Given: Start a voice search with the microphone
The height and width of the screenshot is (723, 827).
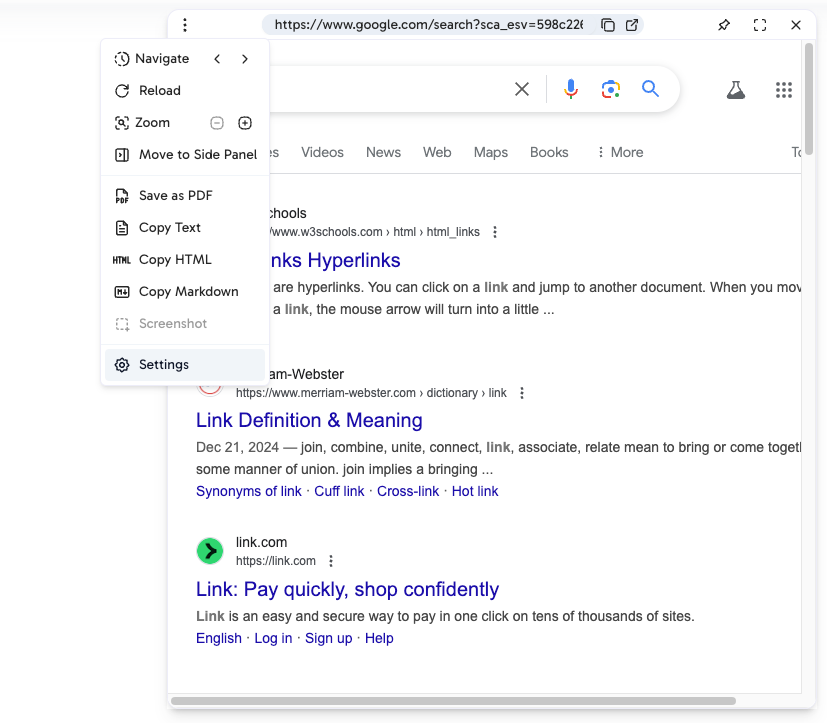Looking at the screenshot, I should coord(571,90).
